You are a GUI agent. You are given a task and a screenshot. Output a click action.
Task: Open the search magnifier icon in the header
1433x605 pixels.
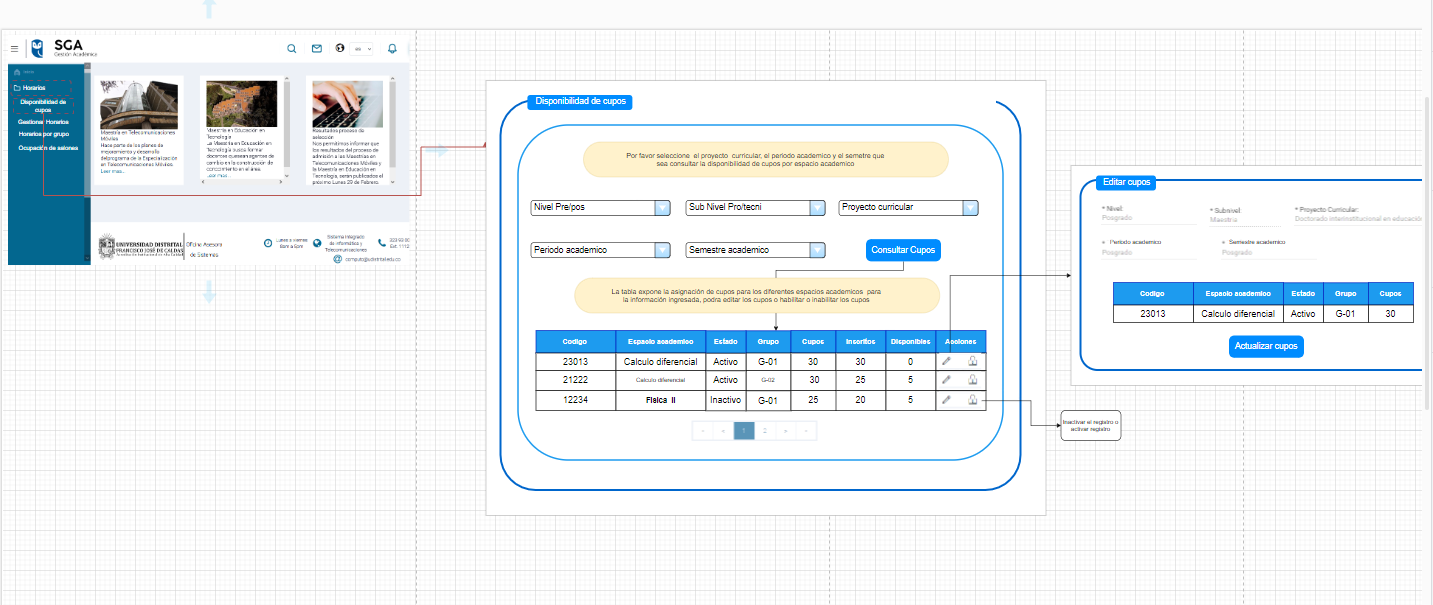click(x=292, y=48)
